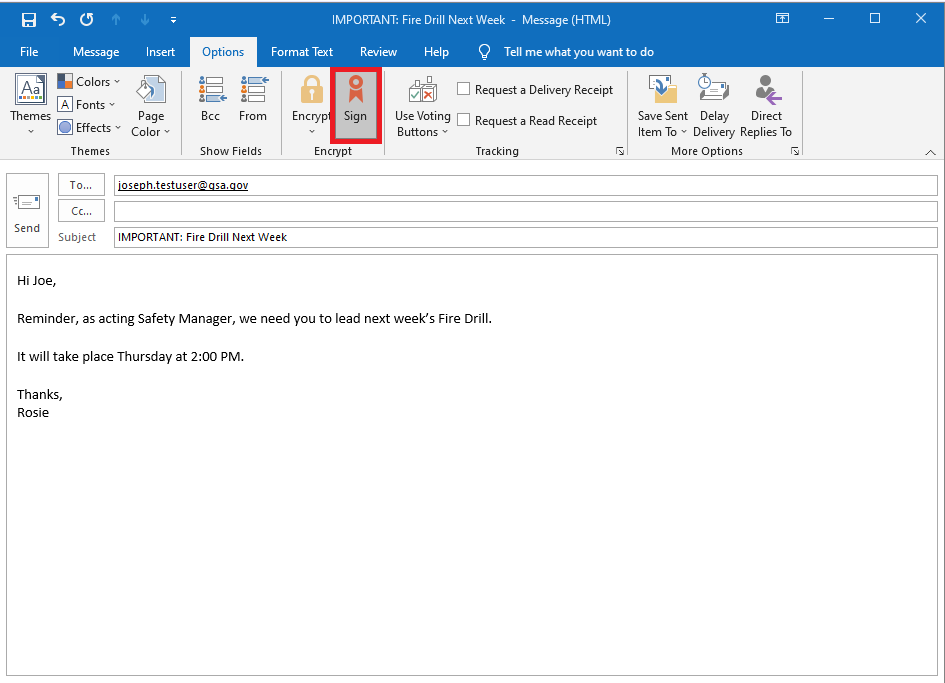This screenshot has width=945, height=683.
Task: Show the Bcc field
Action: click(211, 100)
